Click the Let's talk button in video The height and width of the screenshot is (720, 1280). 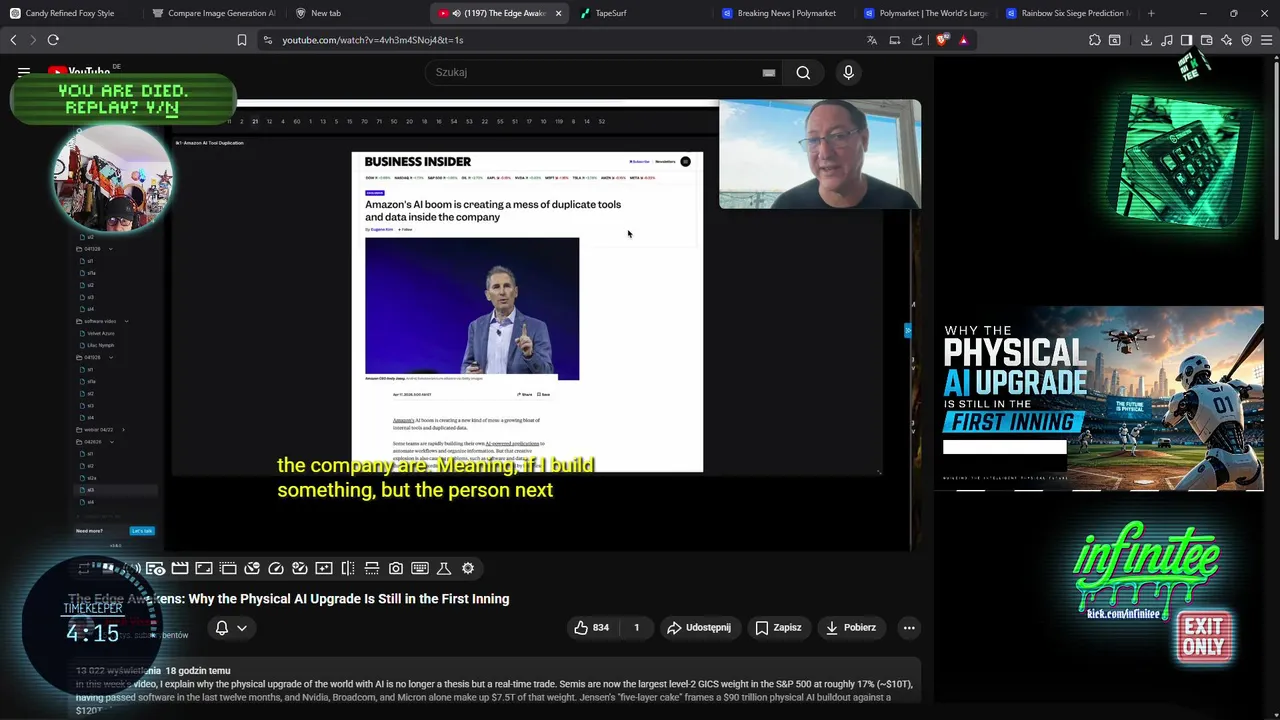(x=142, y=531)
